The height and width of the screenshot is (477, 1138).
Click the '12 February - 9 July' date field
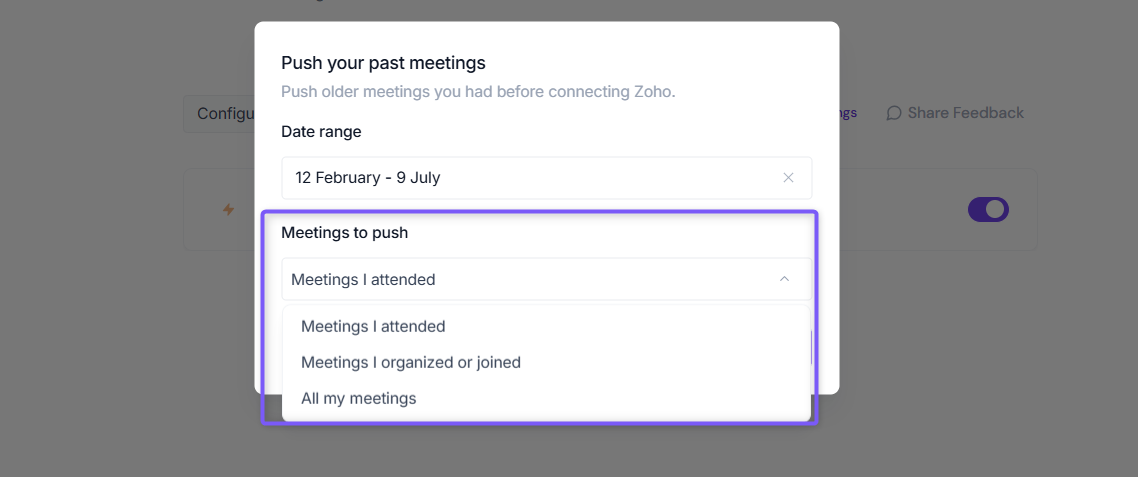547,178
